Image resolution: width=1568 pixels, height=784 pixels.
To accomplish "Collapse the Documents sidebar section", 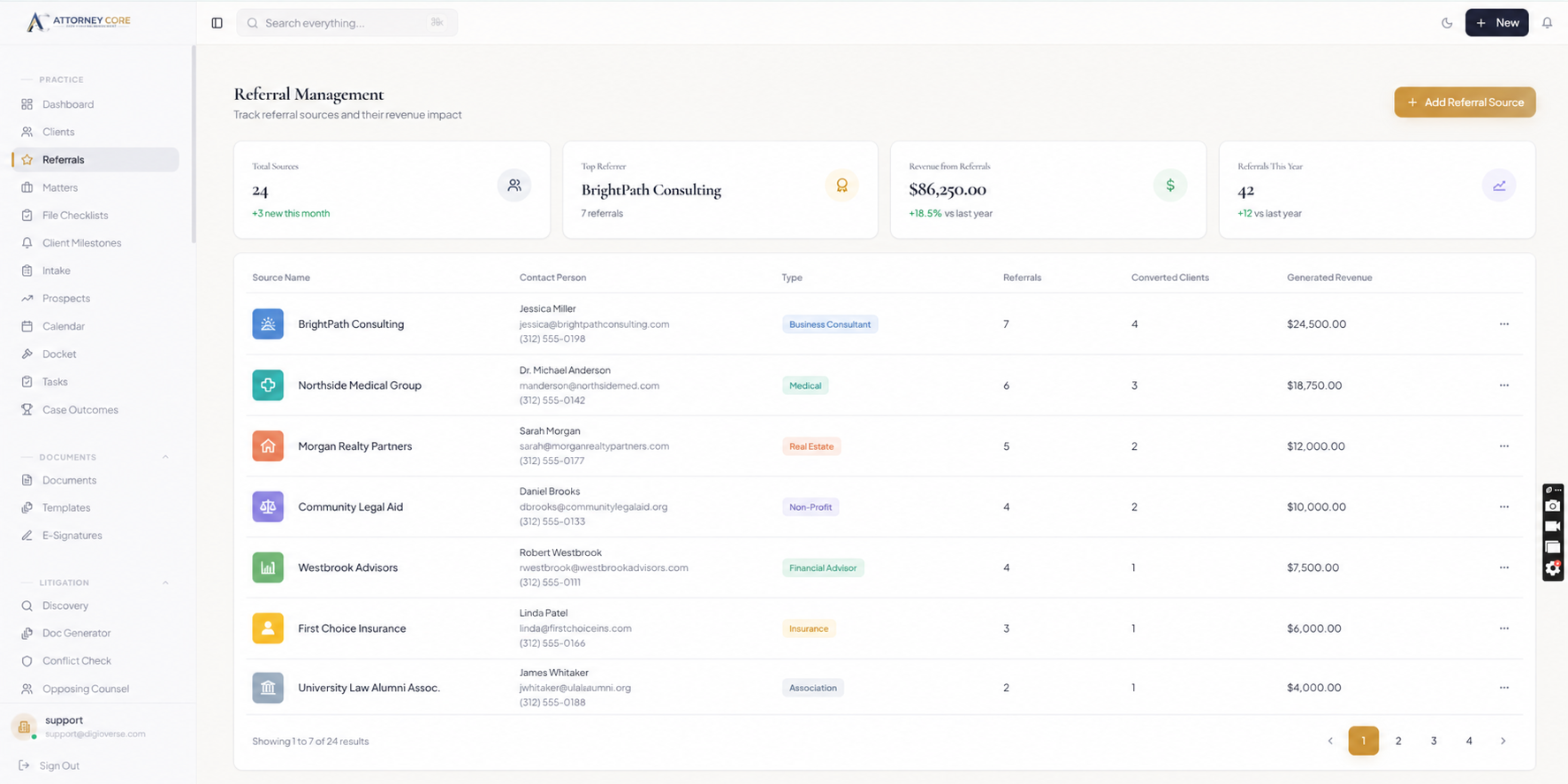I will [165, 457].
